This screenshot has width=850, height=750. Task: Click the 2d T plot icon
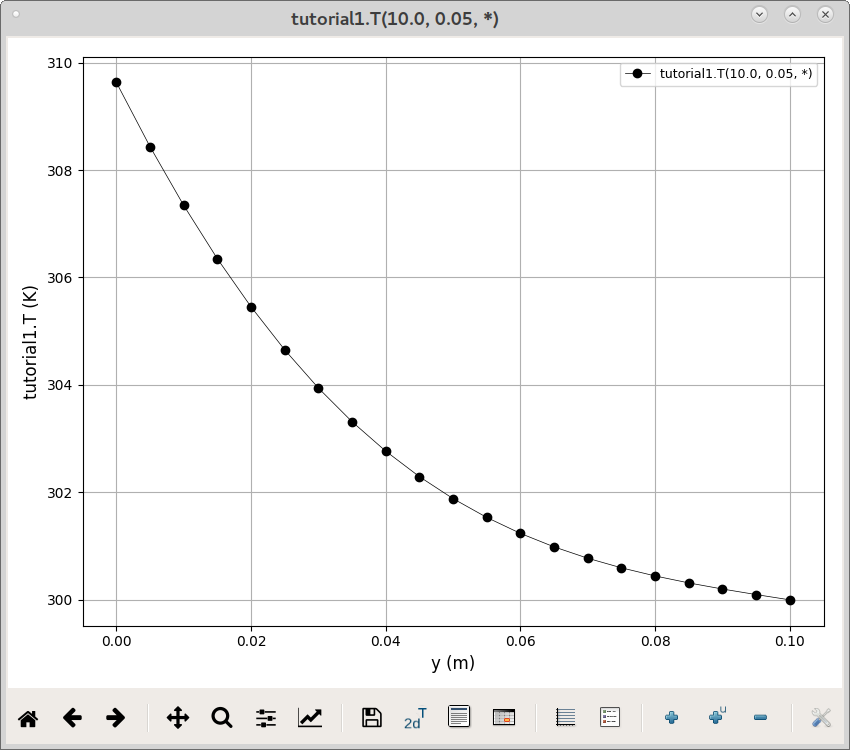pyautogui.click(x=415, y=719)
